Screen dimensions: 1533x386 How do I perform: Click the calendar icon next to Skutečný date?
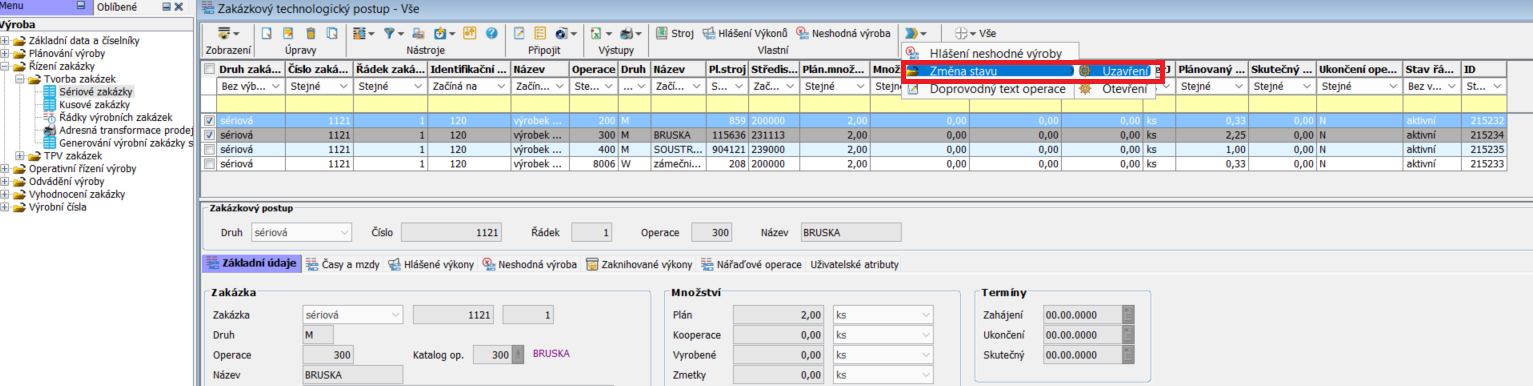point(1128,356)
